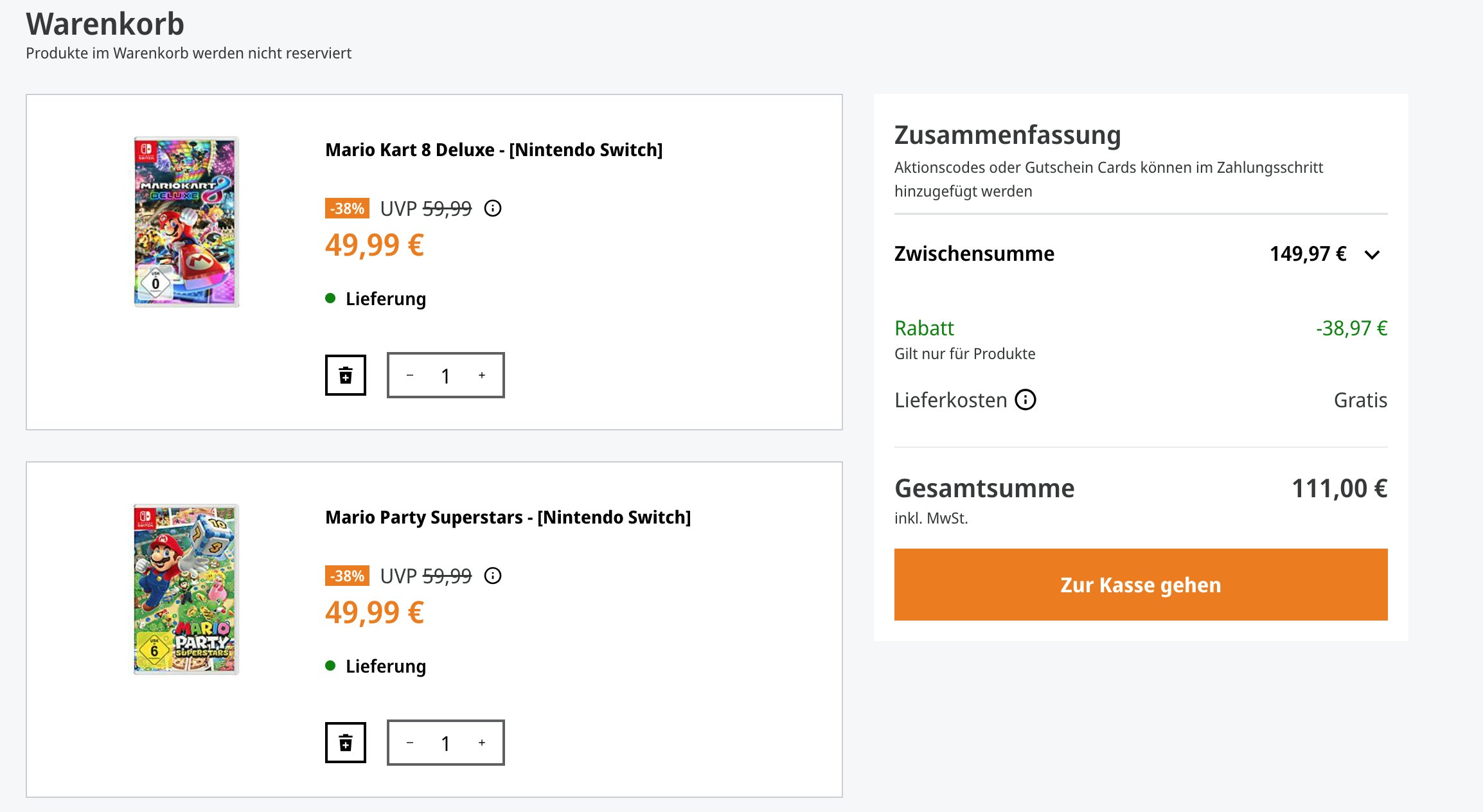Show Lieferkosten info tooltip icon
This screenshot has width=1483, height=812.
click(1026, 400)
